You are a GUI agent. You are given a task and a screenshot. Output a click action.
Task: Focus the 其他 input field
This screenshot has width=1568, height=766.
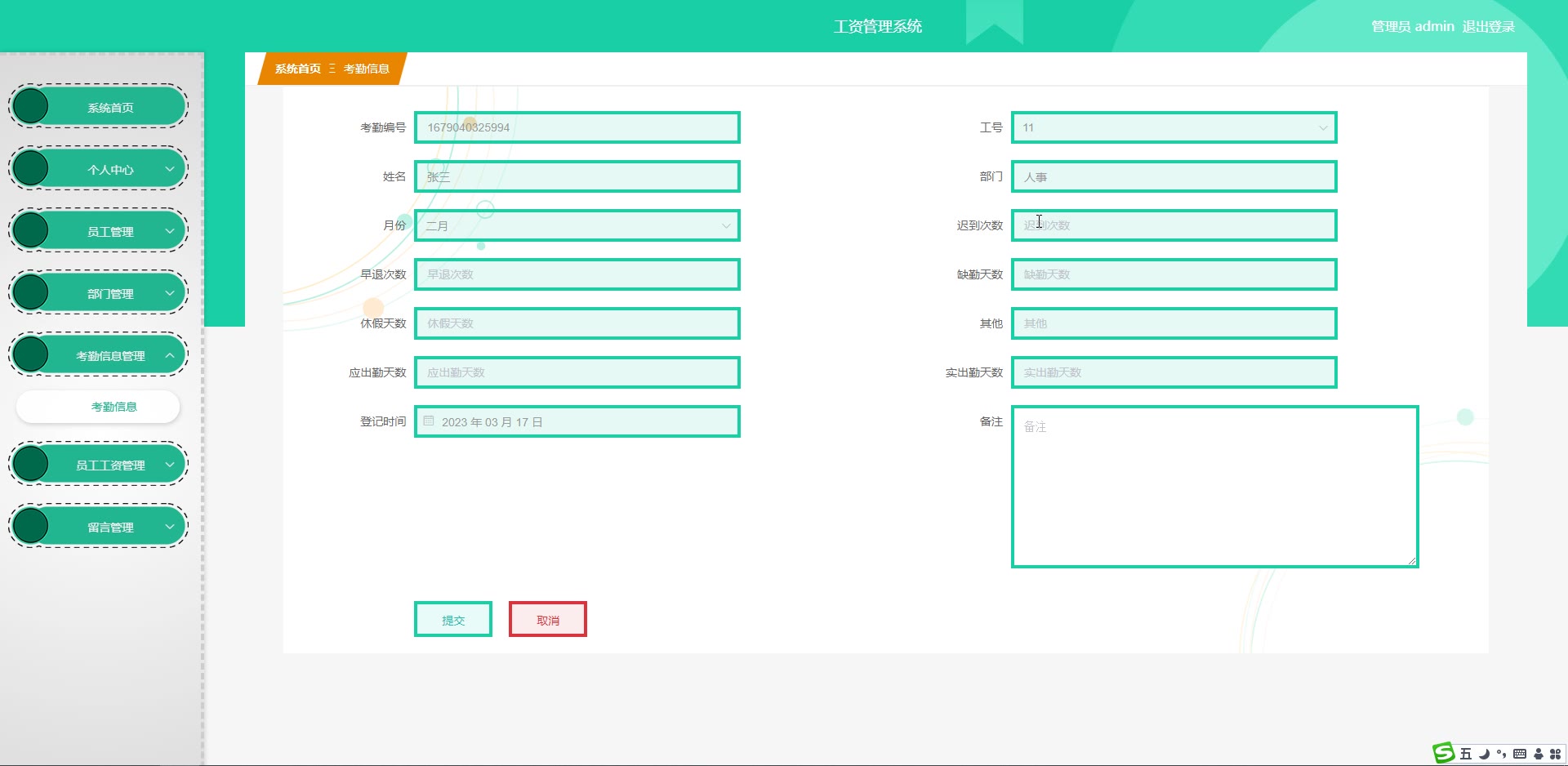(1174, 323)
